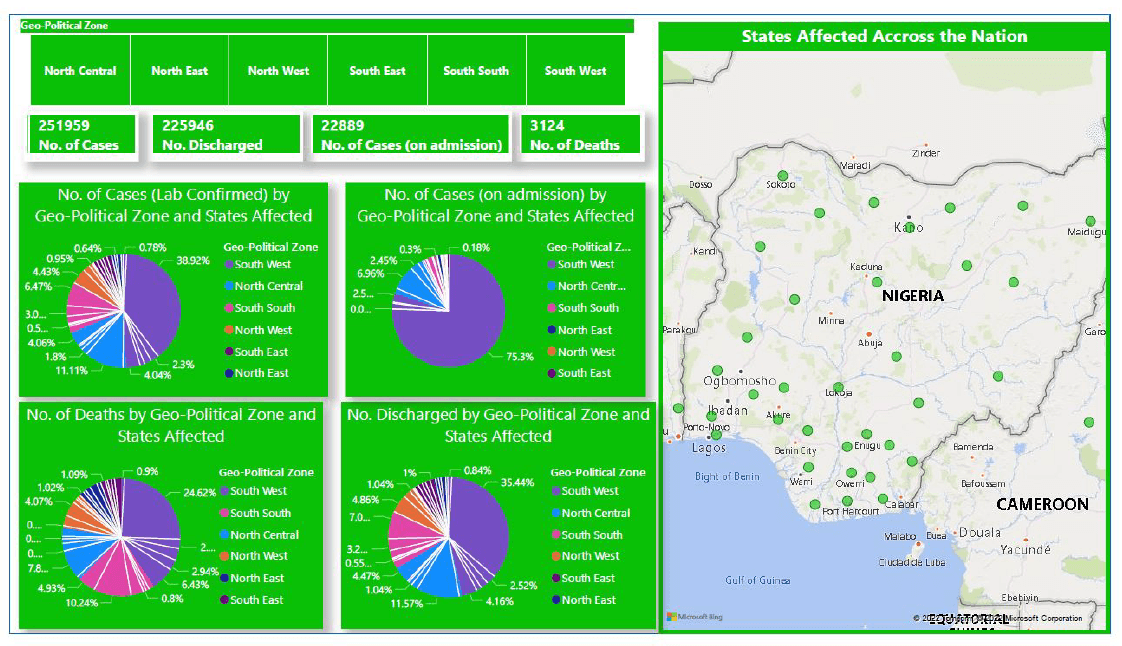The height and width of the screenshot is (646, 1122).
Task: Select the North Central zone slicer
Action: click(80, 71)
